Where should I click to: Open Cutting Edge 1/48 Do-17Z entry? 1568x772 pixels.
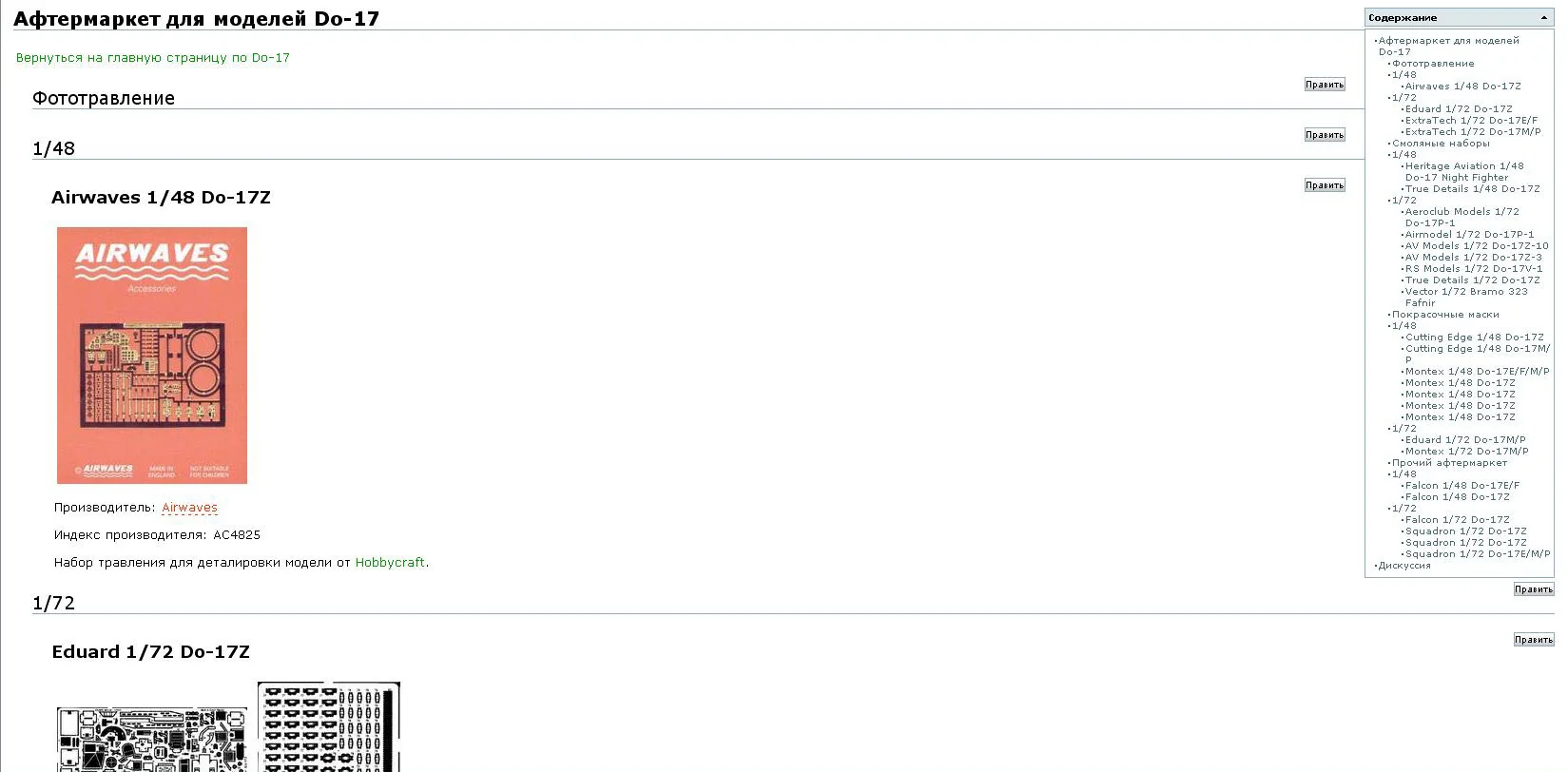pos(1475,338)
